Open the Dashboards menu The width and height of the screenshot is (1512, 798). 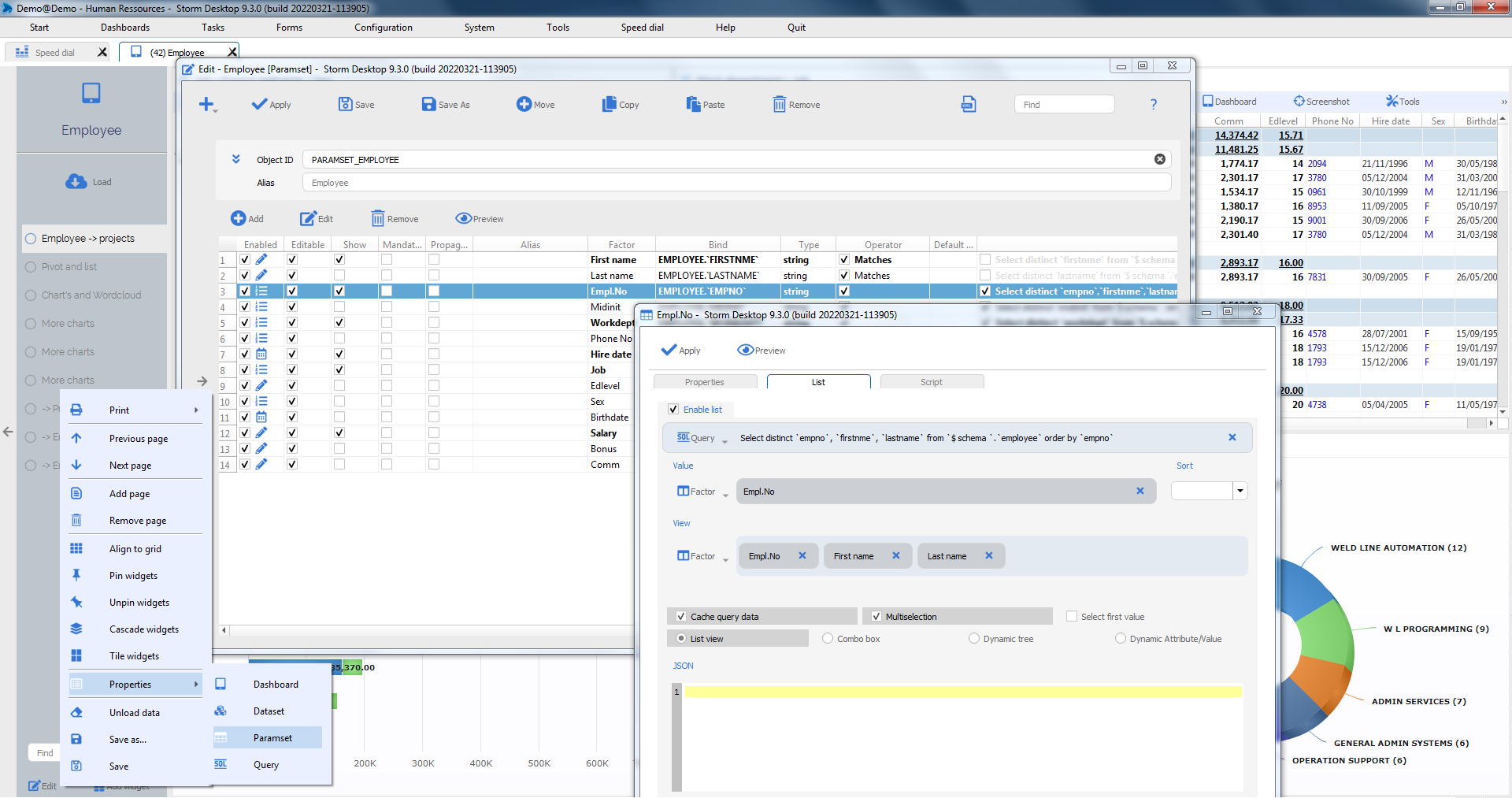pyautogui.click(x=125, y=27)
